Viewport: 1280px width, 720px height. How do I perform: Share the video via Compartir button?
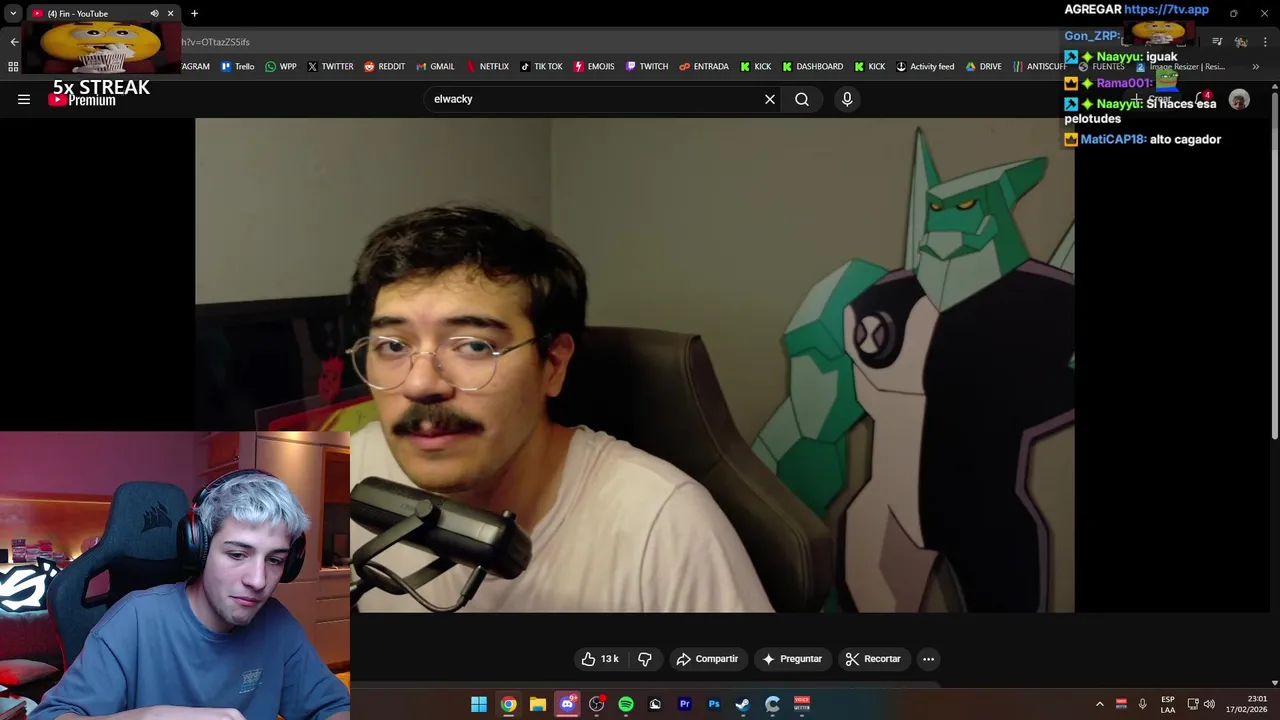click(707, 659)
